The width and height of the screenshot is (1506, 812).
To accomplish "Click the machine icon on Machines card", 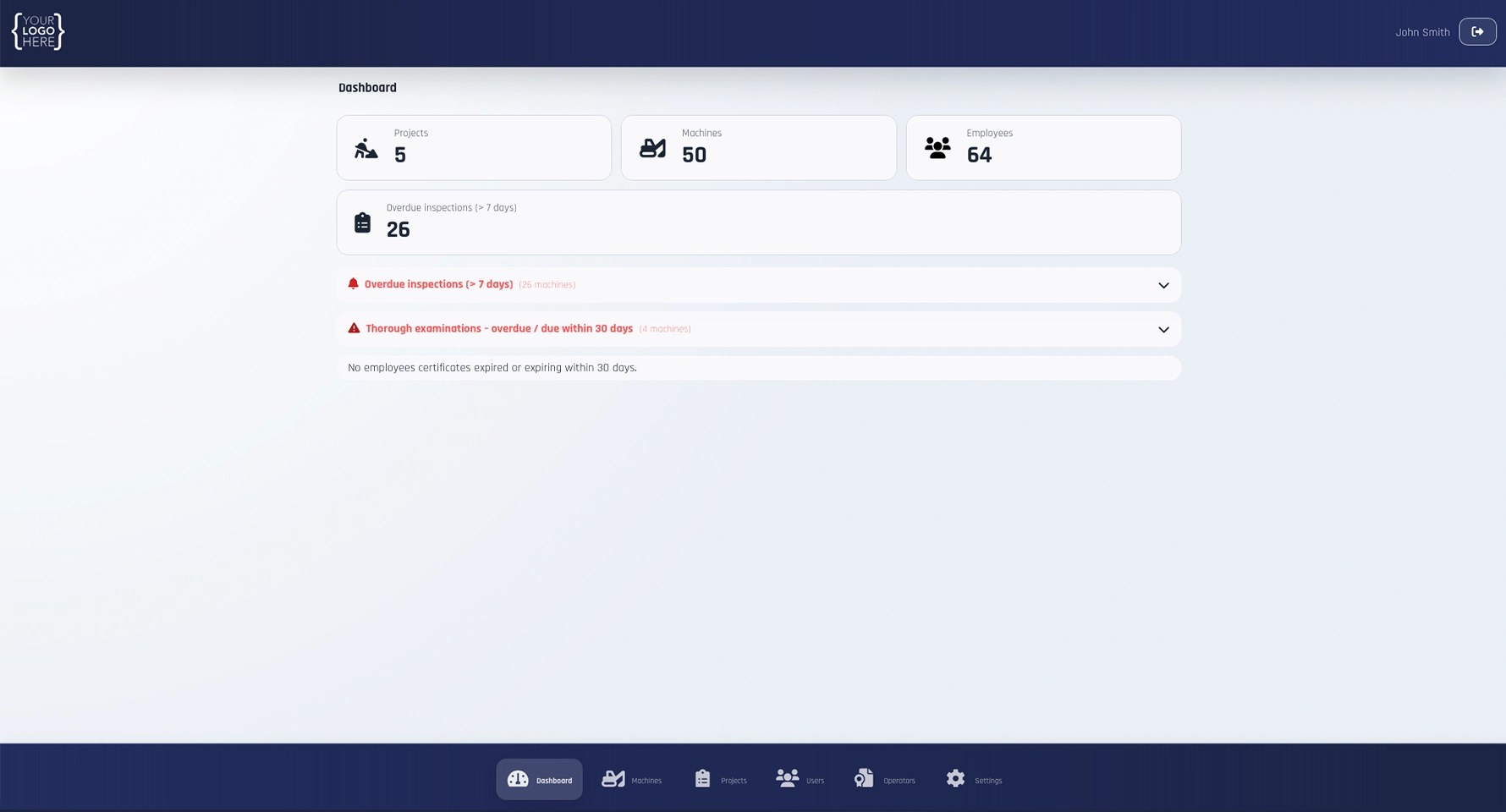I will [x=652, y=147].
